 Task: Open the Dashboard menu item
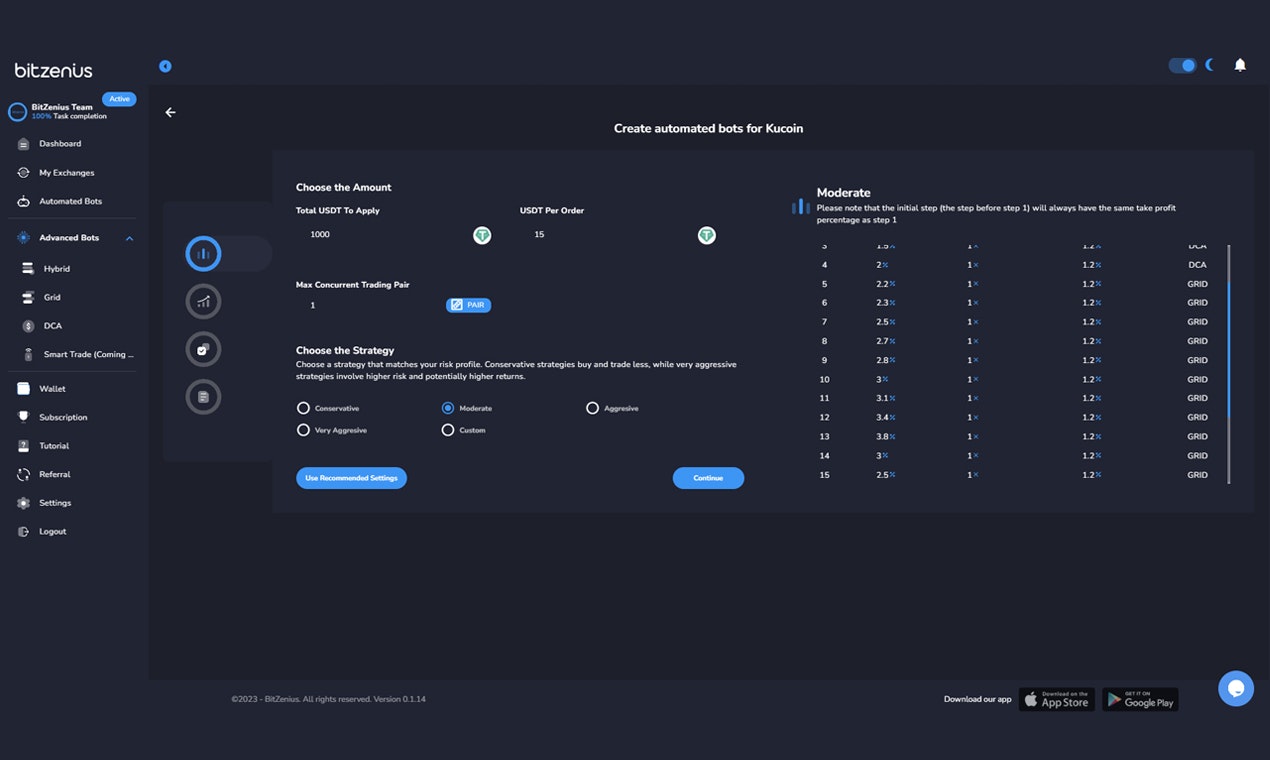(60, 144)
